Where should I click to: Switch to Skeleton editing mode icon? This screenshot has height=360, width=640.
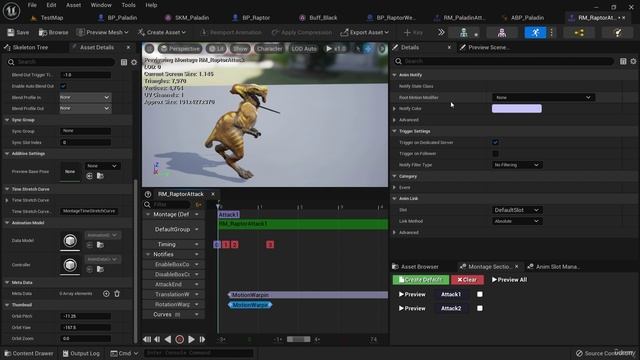(x=463, y=33)
